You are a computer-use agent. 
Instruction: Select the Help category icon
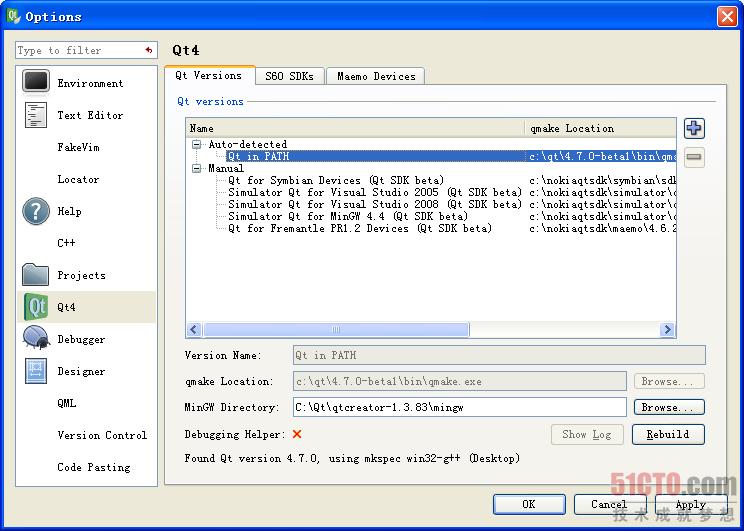point(36,211)
